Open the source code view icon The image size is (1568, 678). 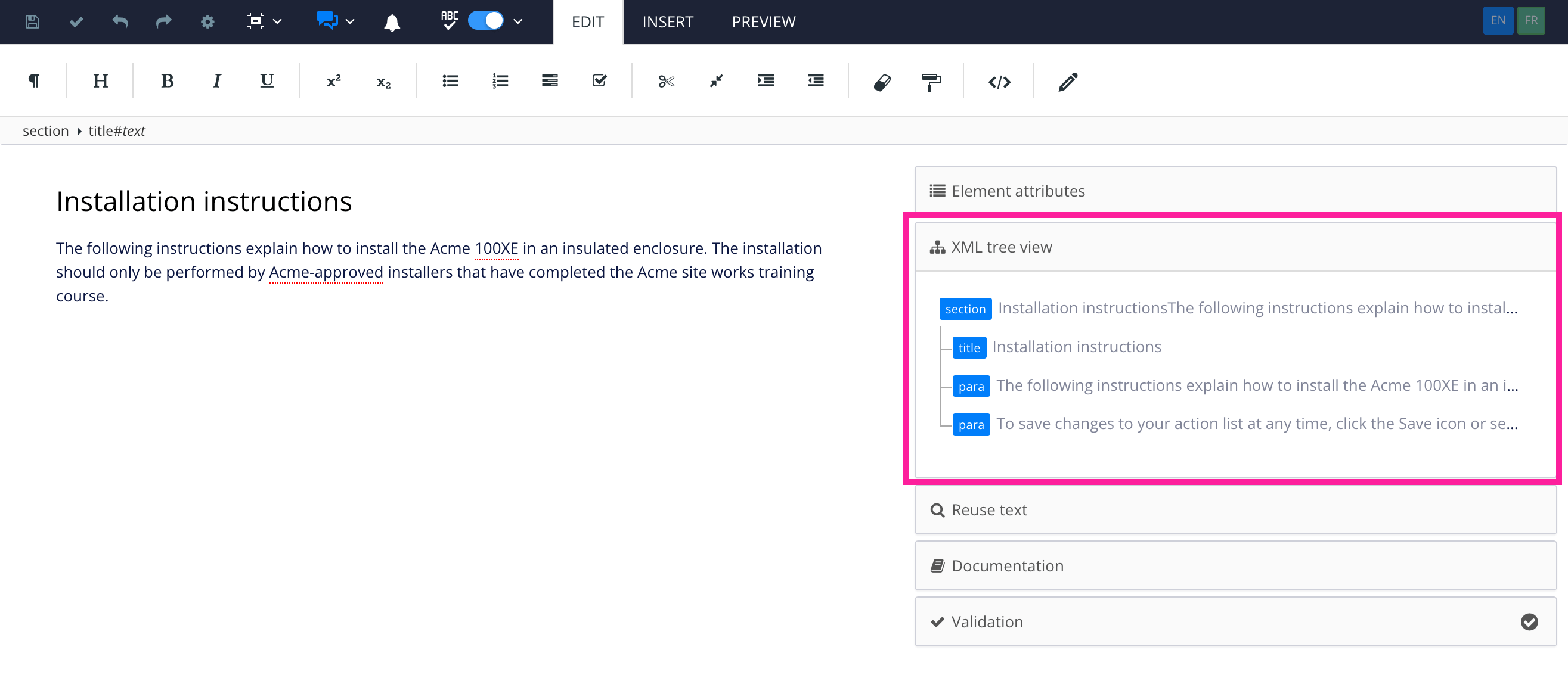999,82
